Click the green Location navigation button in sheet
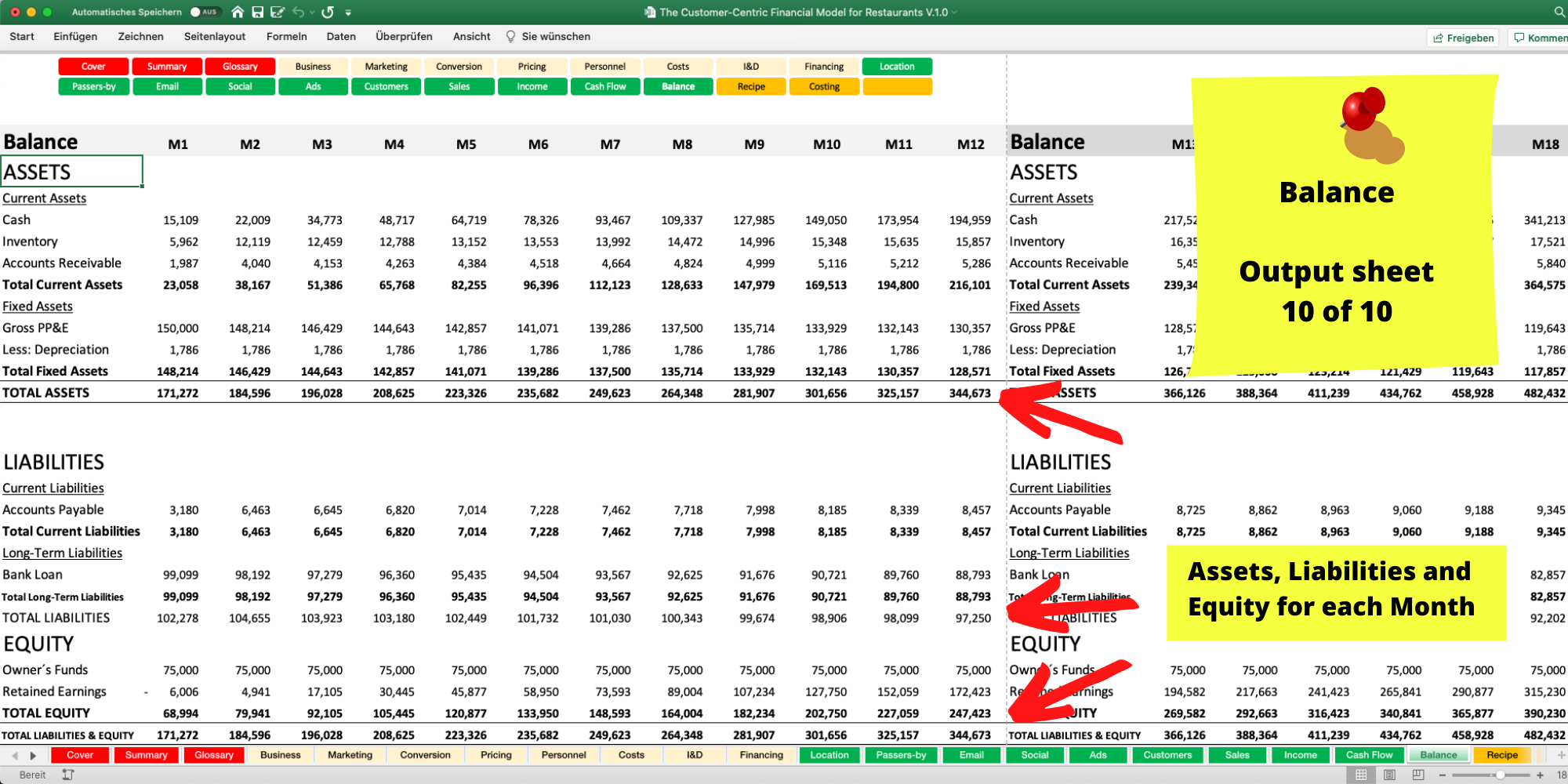1568x784 pixels. pyautogui.click(x=897, y=67)
